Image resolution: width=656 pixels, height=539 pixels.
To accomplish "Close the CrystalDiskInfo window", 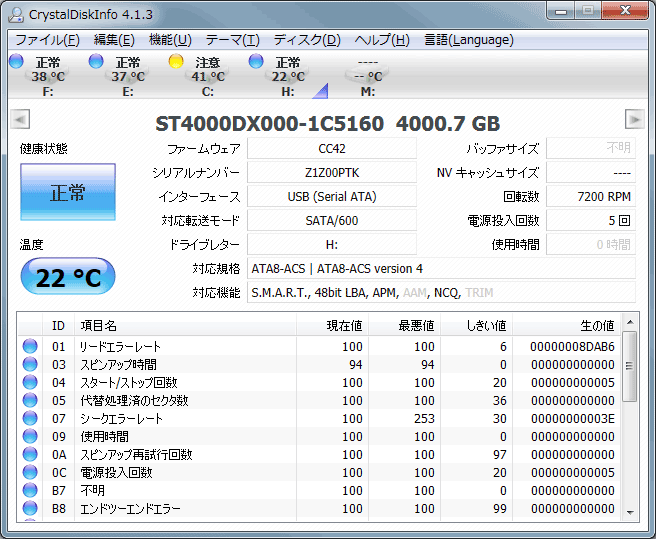I will pyautogui.click(x=625, y=10).
